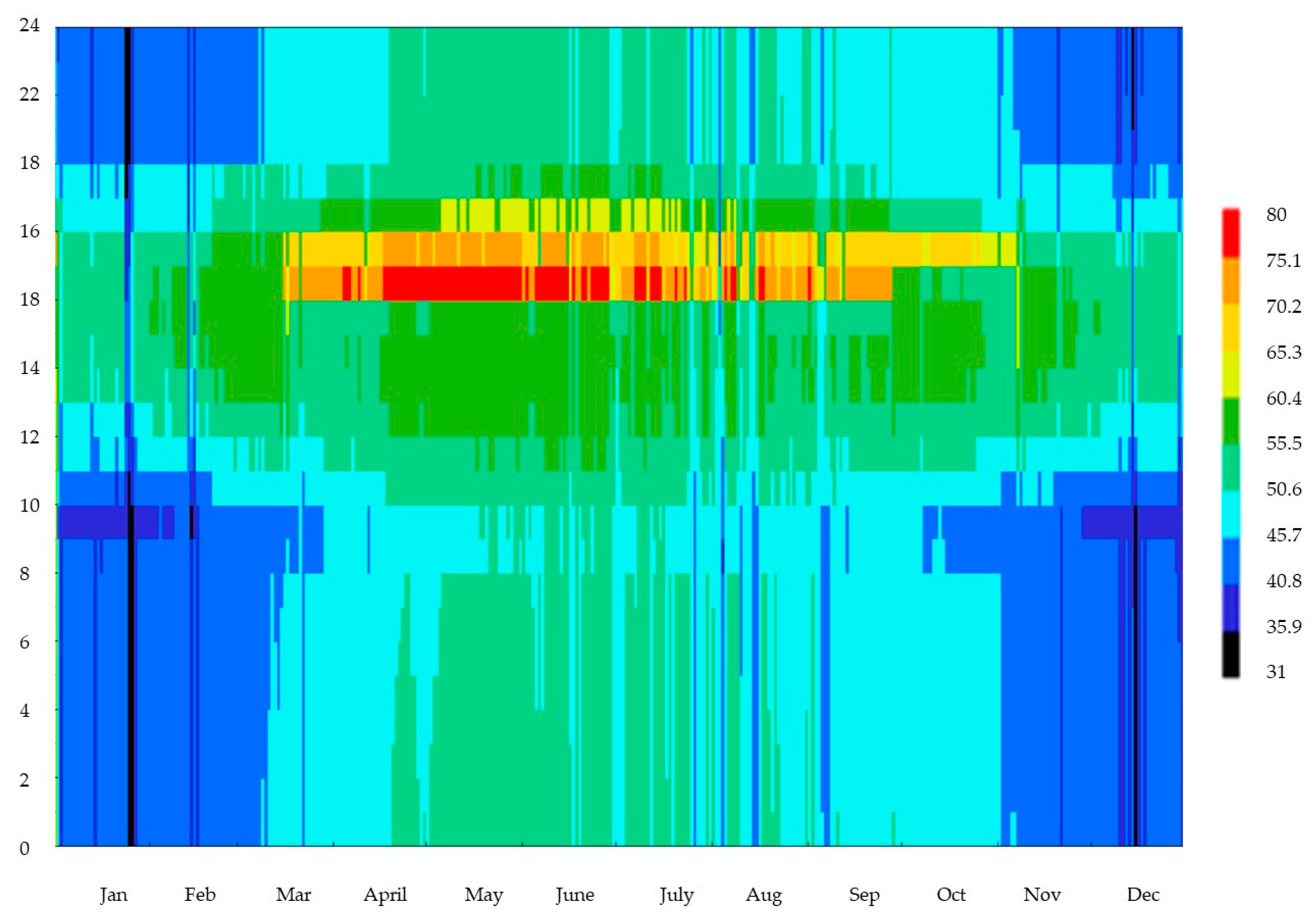Click the y-axis tick label 10
The width and height of the screenshot is (1316, 915).
click(29, 506)
